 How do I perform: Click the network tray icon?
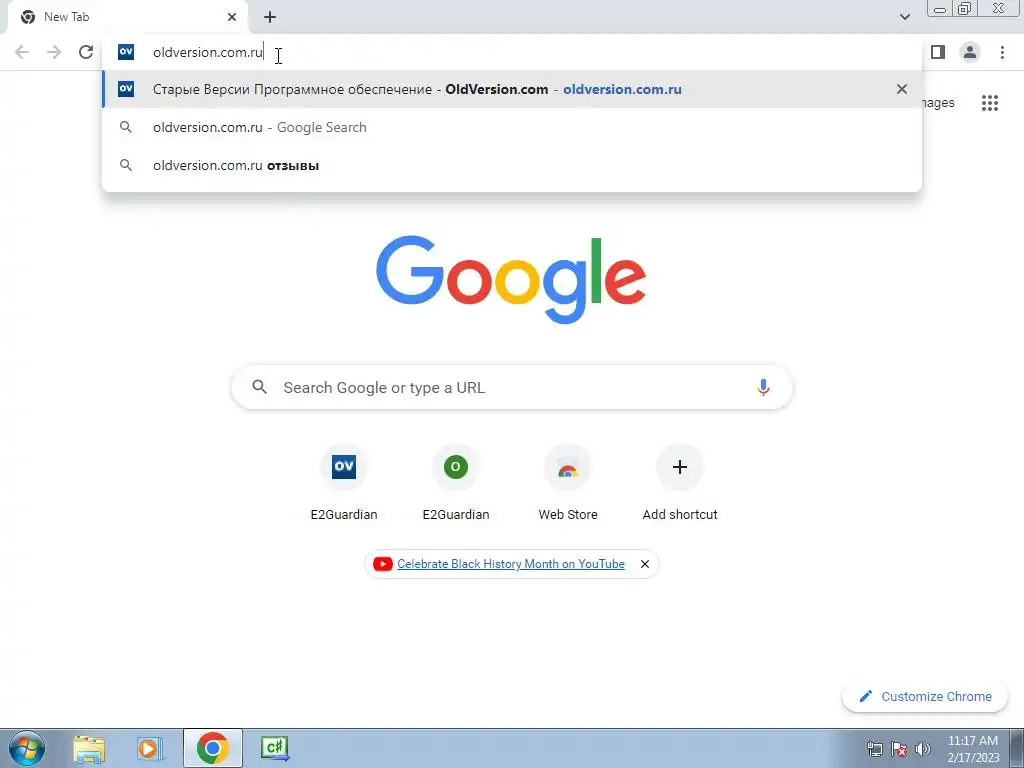[x=874, y=749]
